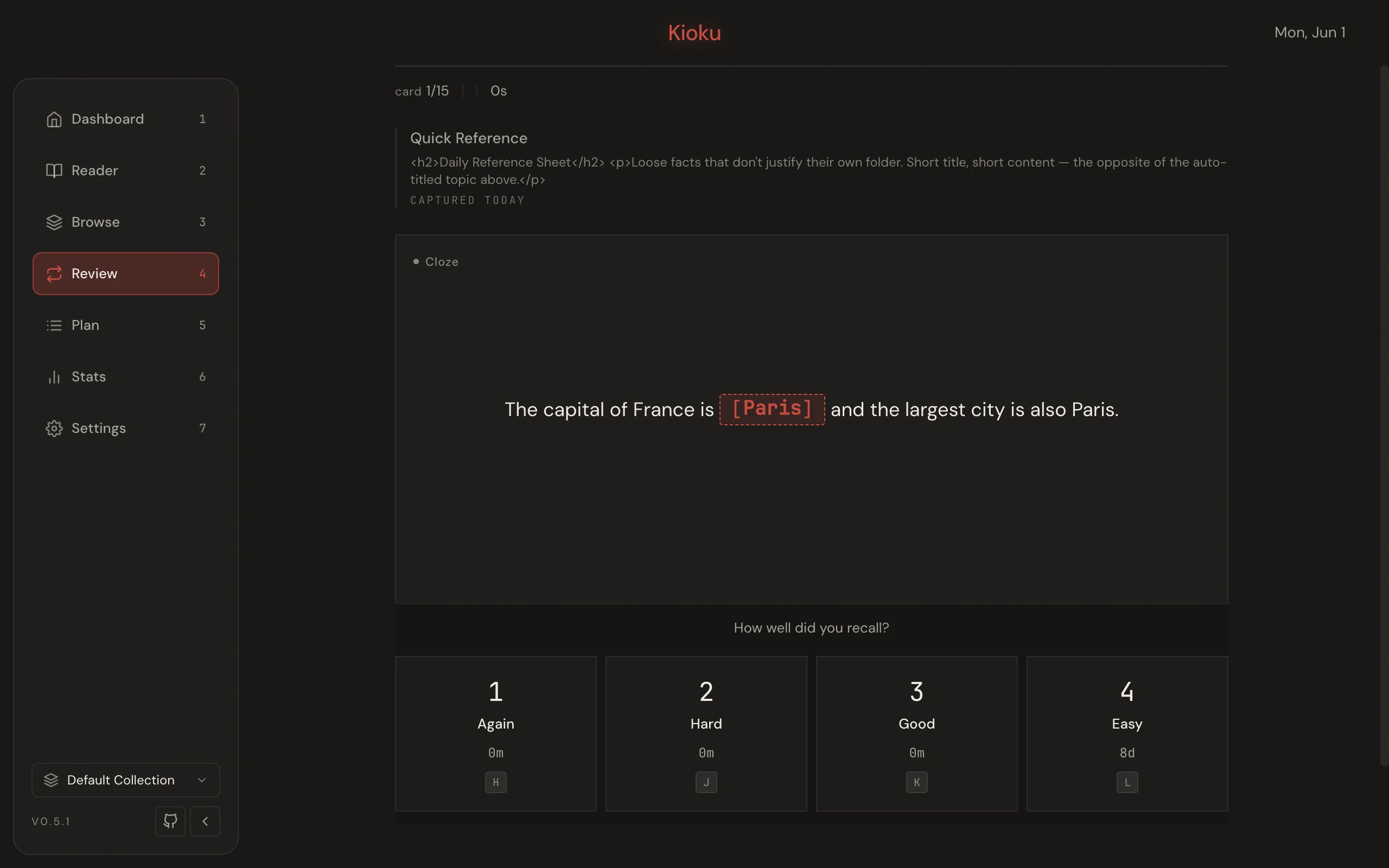The width and height of the screenshot is (1389, 868).
Task: Open the Reader book icon
Action: tap(54, 170)
